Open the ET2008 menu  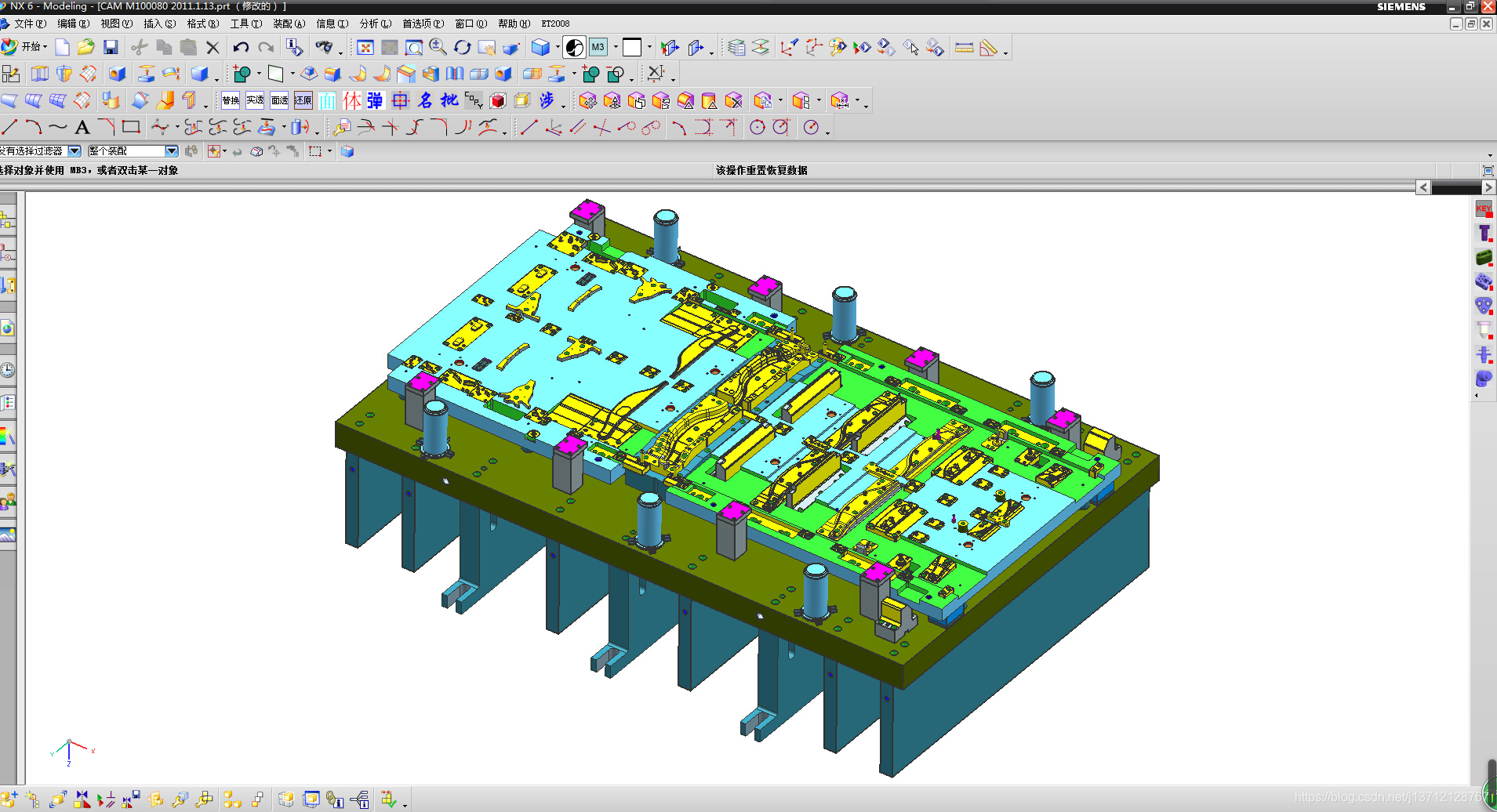pos(555,24)
